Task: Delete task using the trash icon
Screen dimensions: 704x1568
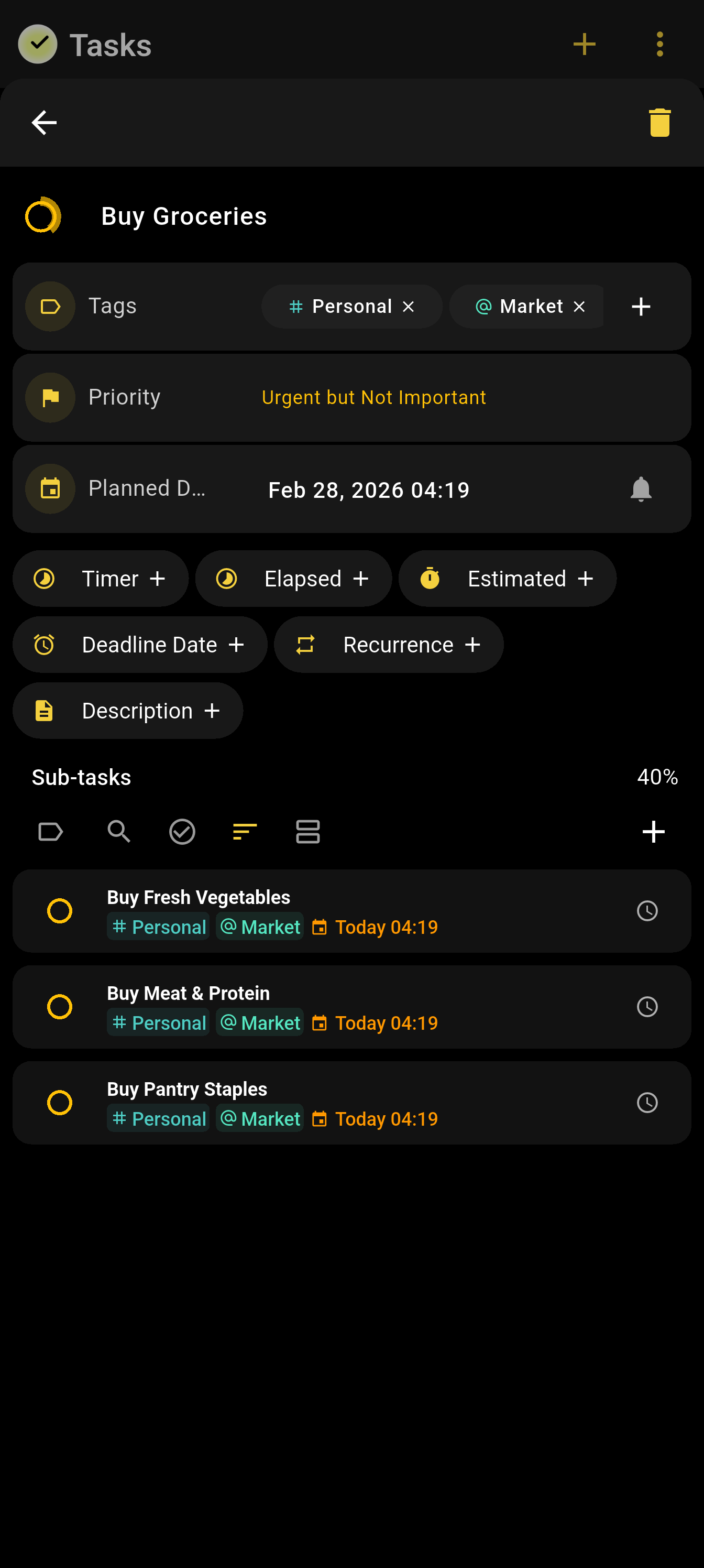Action: 659,122
